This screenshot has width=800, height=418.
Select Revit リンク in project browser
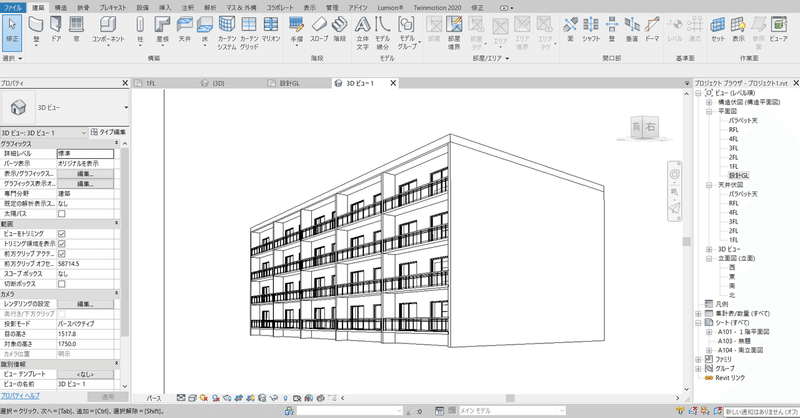point(730,378)
